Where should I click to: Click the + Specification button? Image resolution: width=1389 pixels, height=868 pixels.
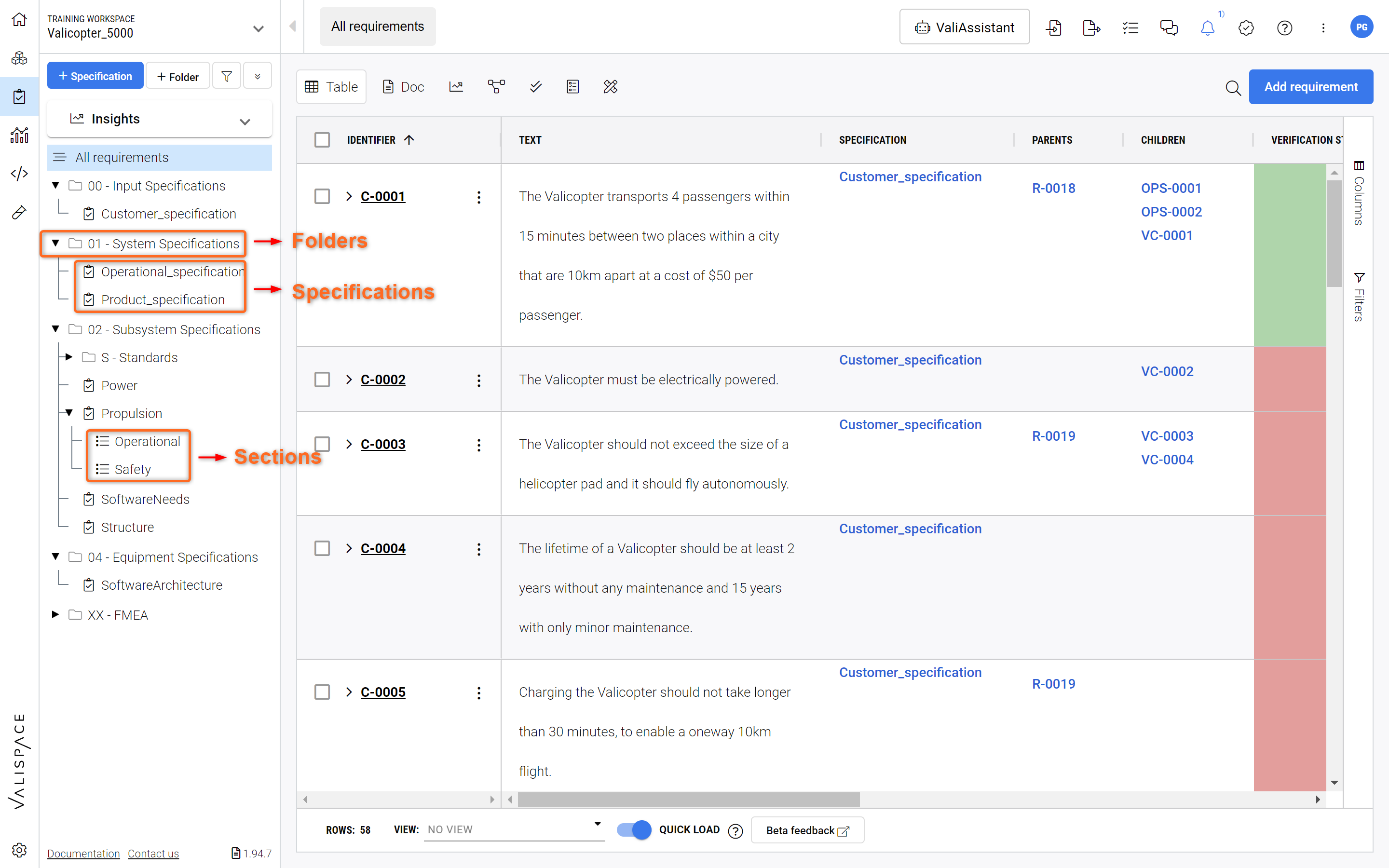(95, 76)
